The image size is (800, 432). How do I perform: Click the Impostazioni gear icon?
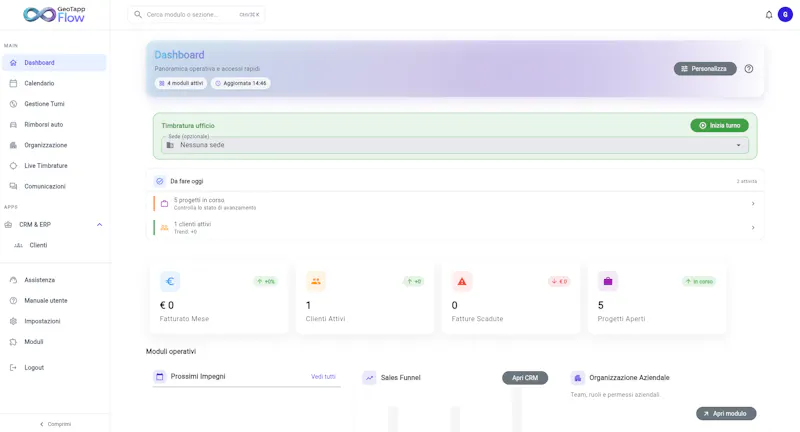click(13, 321)
